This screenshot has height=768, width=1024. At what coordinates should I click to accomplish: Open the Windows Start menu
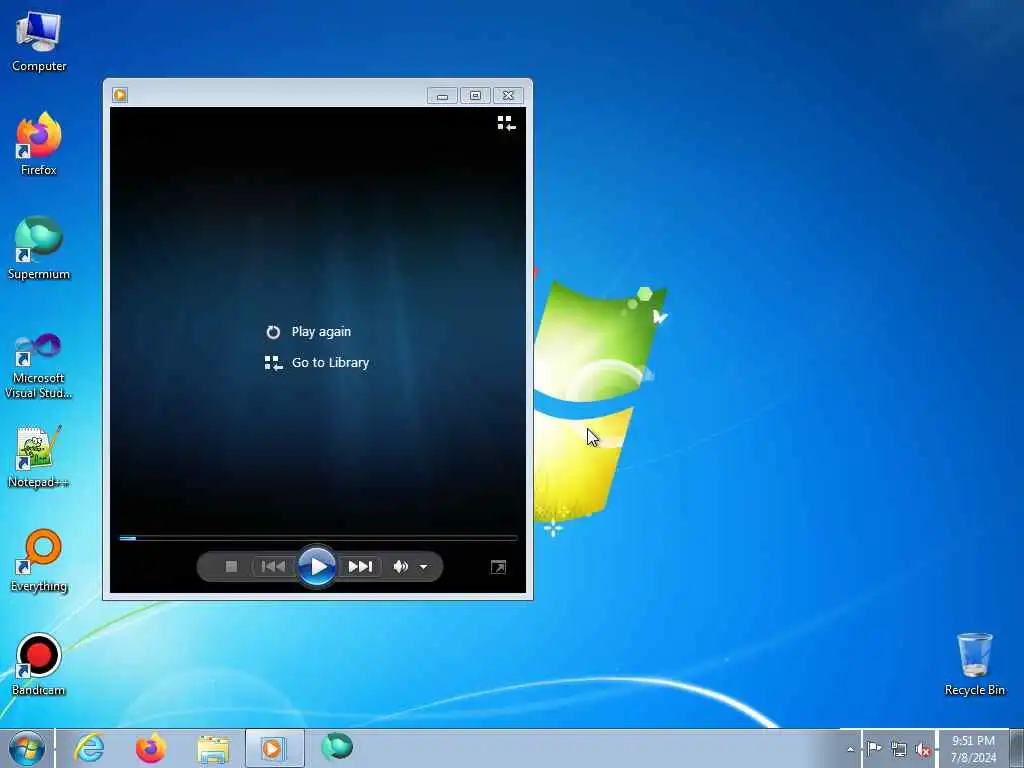(x=27, y=748)
